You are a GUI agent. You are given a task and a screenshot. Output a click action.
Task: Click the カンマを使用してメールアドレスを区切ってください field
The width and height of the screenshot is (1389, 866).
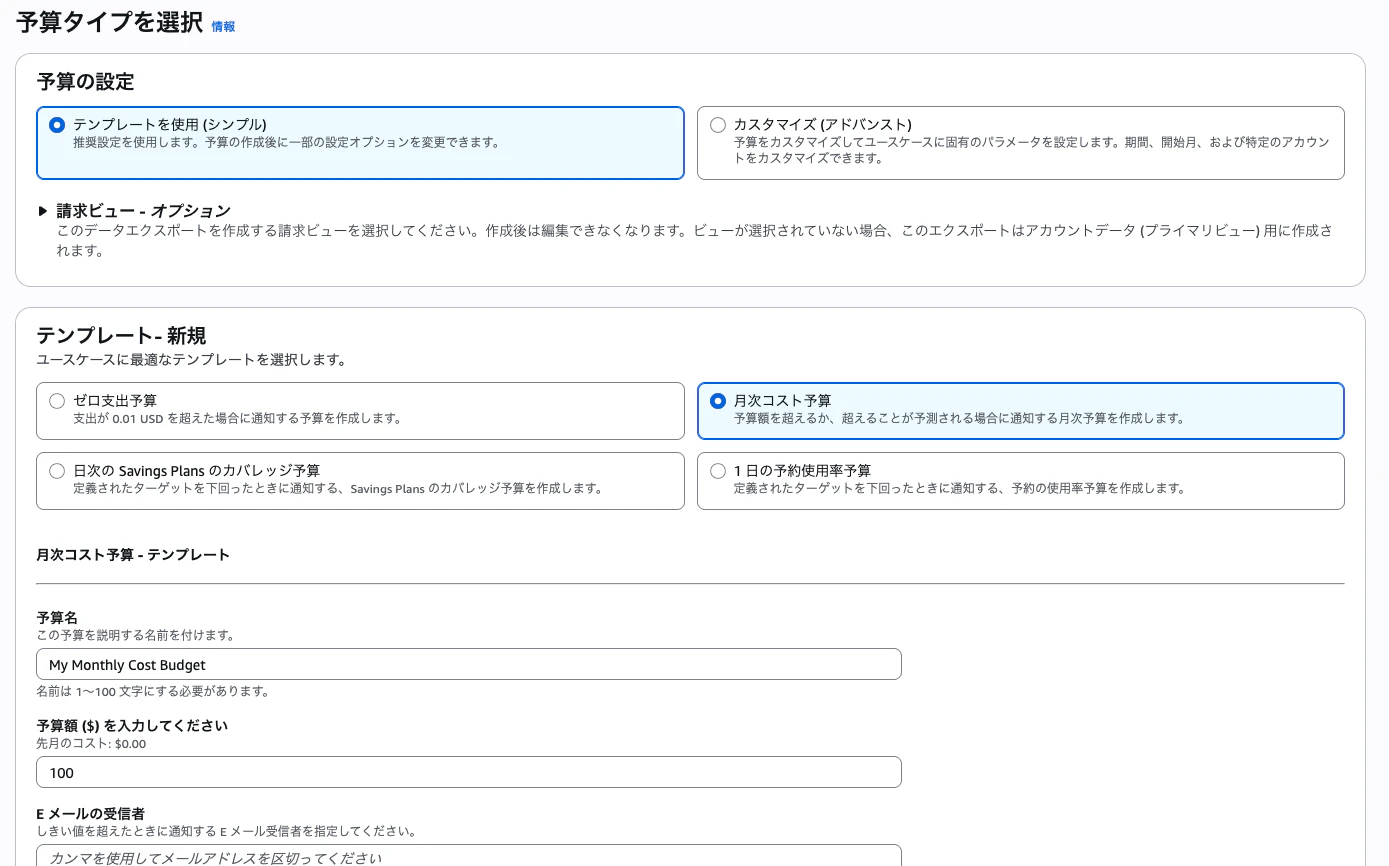469,858
